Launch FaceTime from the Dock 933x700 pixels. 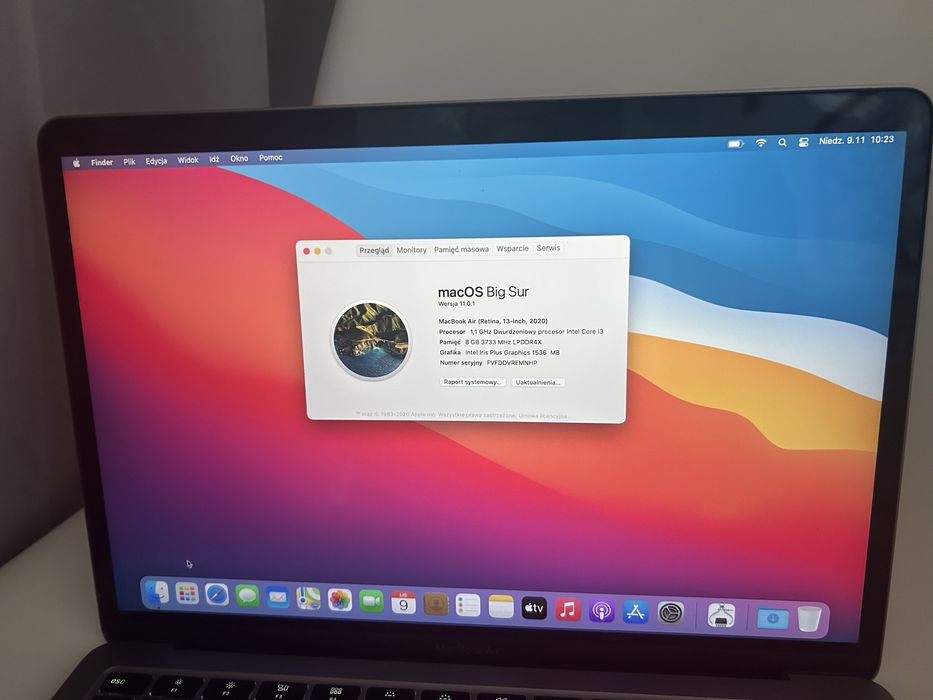(x=371, y=601)
